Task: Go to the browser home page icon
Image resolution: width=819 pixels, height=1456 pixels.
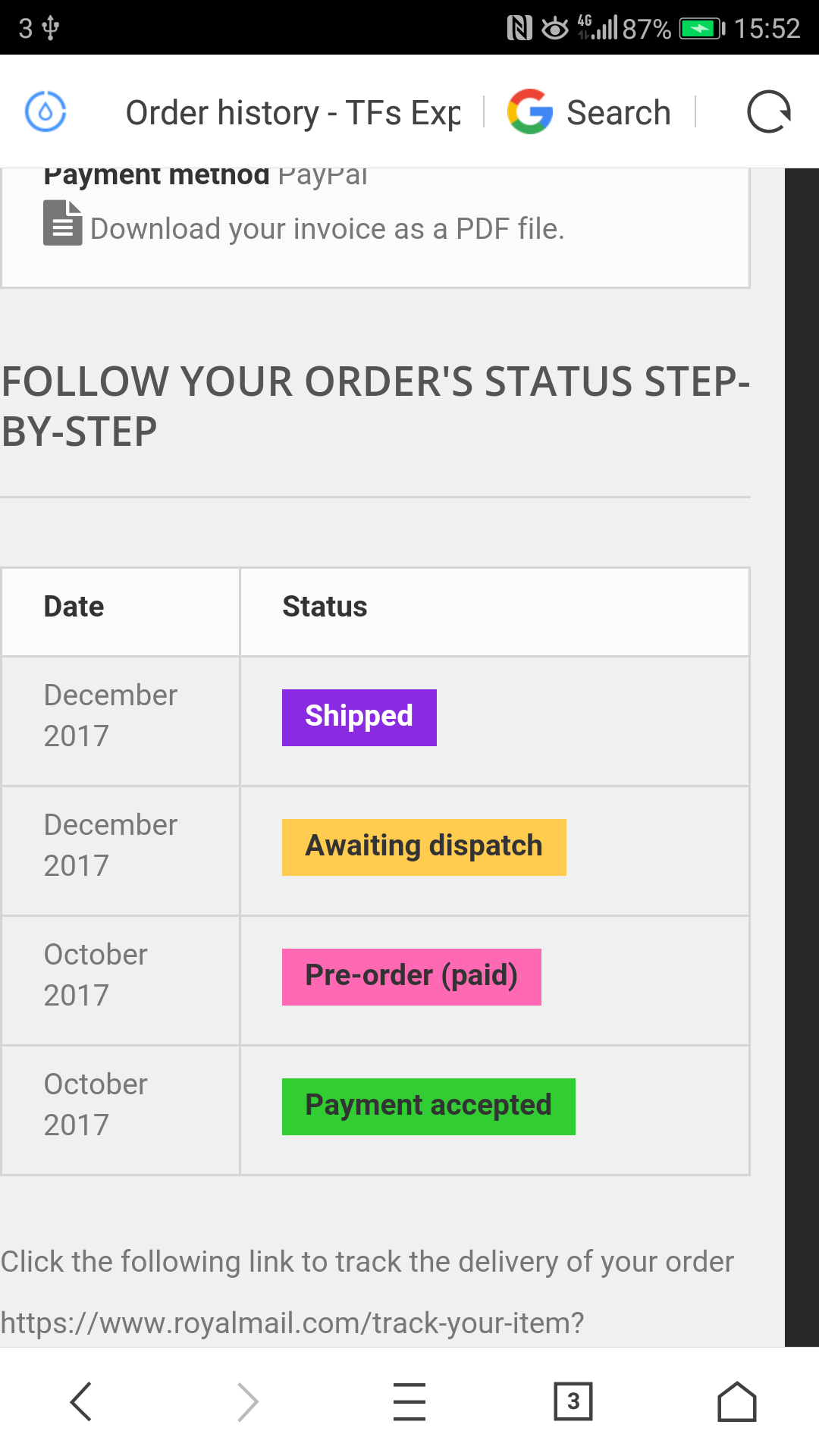Action: click(x=736, y=1401)
